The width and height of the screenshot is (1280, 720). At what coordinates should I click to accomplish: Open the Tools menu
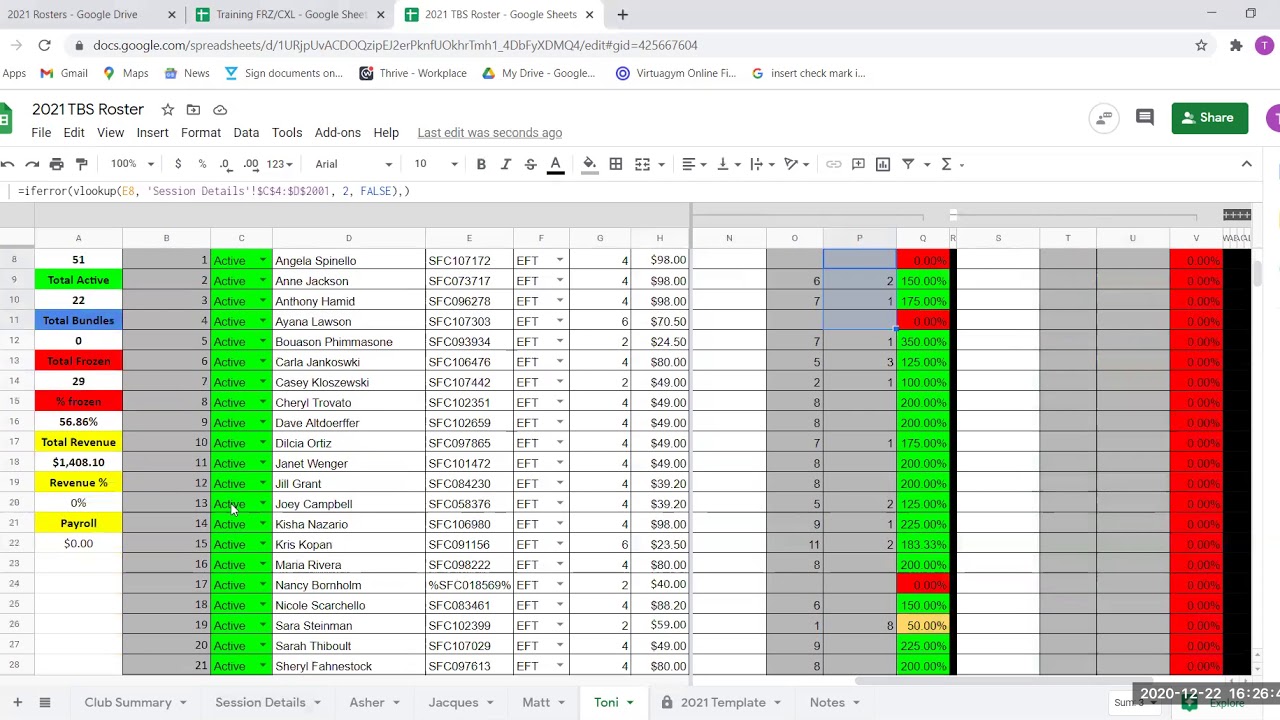point(287,133)
